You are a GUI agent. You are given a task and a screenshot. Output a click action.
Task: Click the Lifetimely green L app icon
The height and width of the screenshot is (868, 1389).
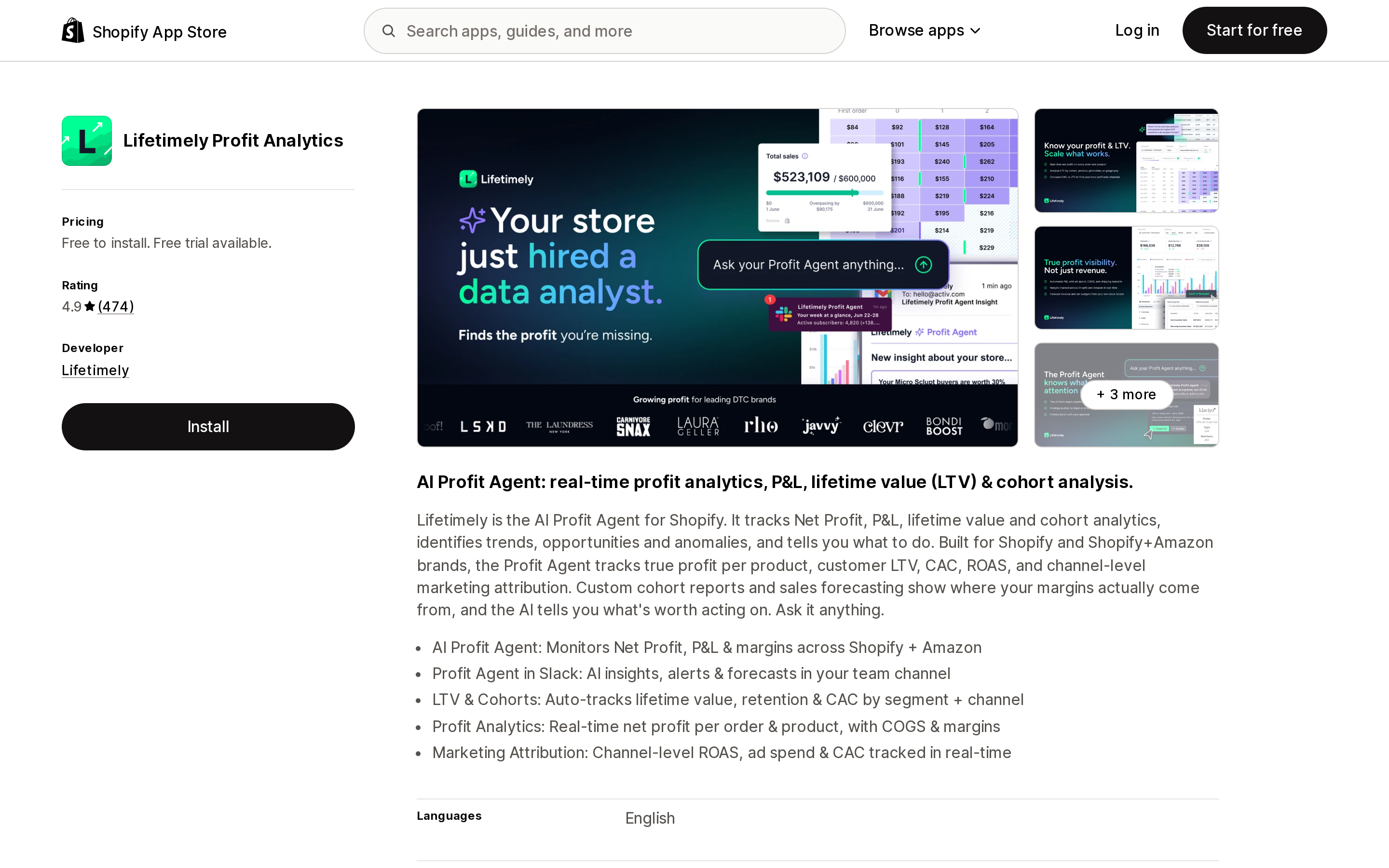[x=87, y=141]
